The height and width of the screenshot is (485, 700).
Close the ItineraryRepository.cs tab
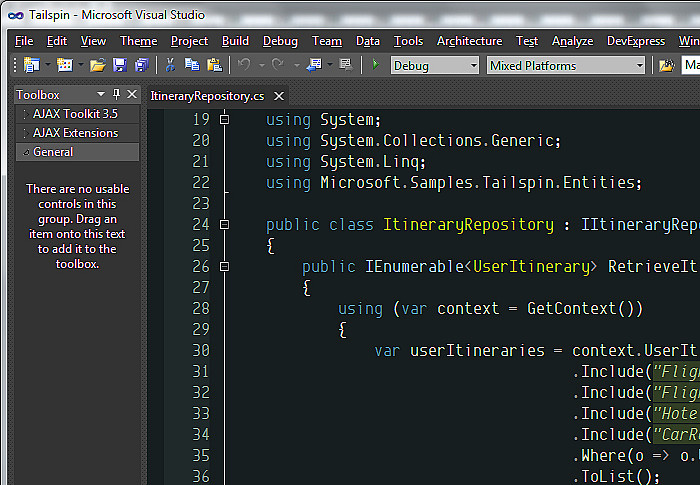(279, 96)
